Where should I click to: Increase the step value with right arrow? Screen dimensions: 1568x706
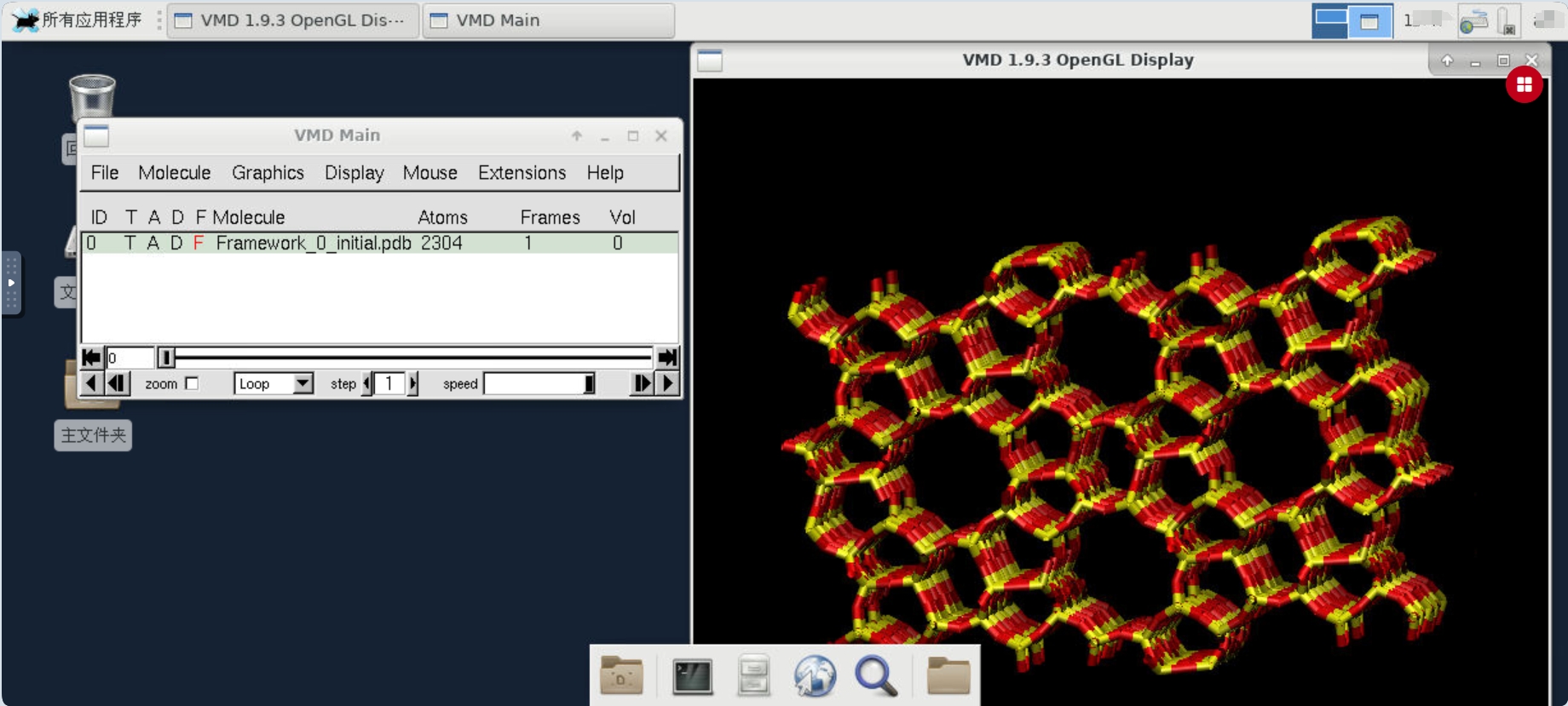coord(413,384)
